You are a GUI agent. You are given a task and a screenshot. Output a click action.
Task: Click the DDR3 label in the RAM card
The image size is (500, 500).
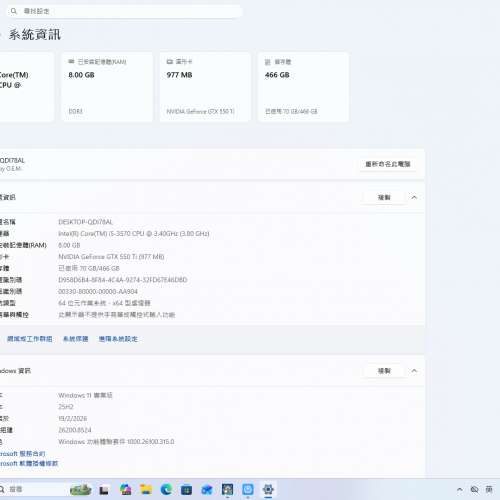click(75, 111)
